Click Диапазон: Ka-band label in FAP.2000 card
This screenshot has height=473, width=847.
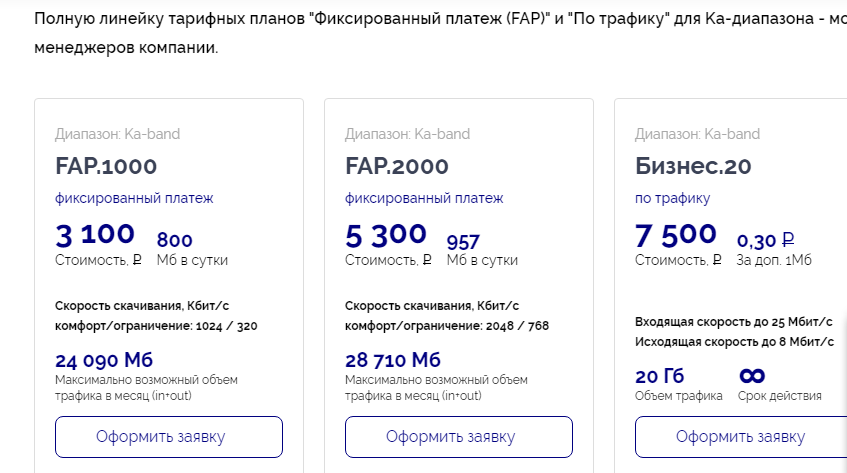click(x=407, y=134)
